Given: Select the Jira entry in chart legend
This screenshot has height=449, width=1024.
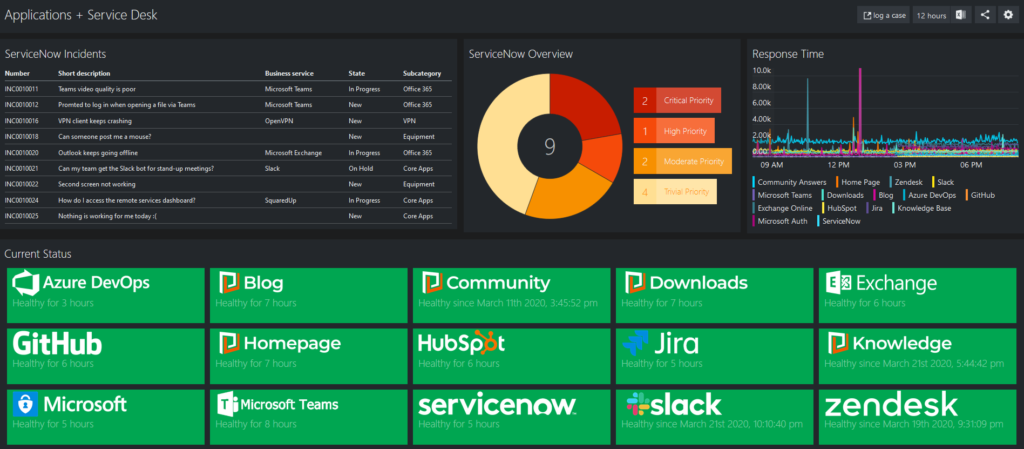Looking at the screenshot, I should pos(874,208).
